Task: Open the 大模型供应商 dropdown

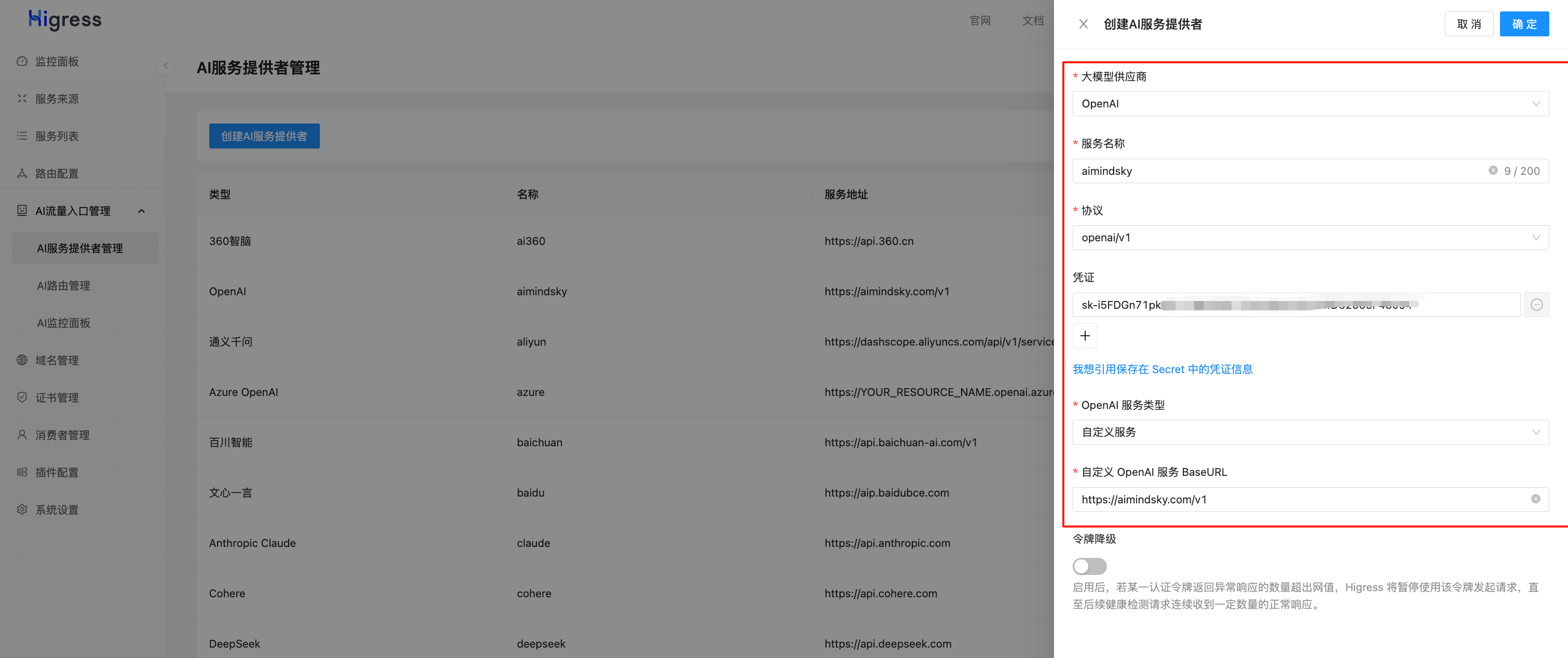Action: point(1310,104)
